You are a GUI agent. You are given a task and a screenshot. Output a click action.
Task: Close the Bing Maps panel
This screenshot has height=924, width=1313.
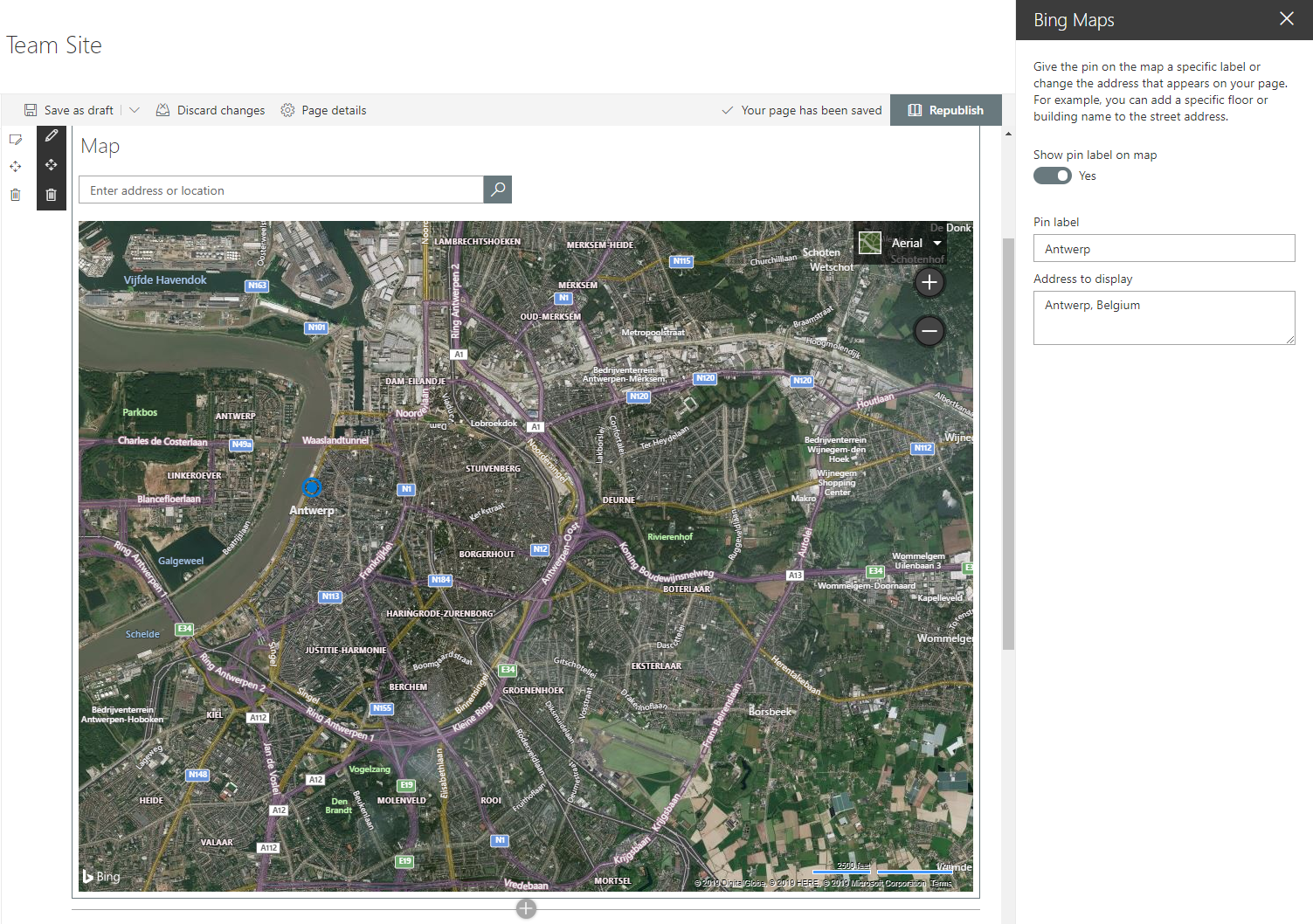[x=1287, y=18]
